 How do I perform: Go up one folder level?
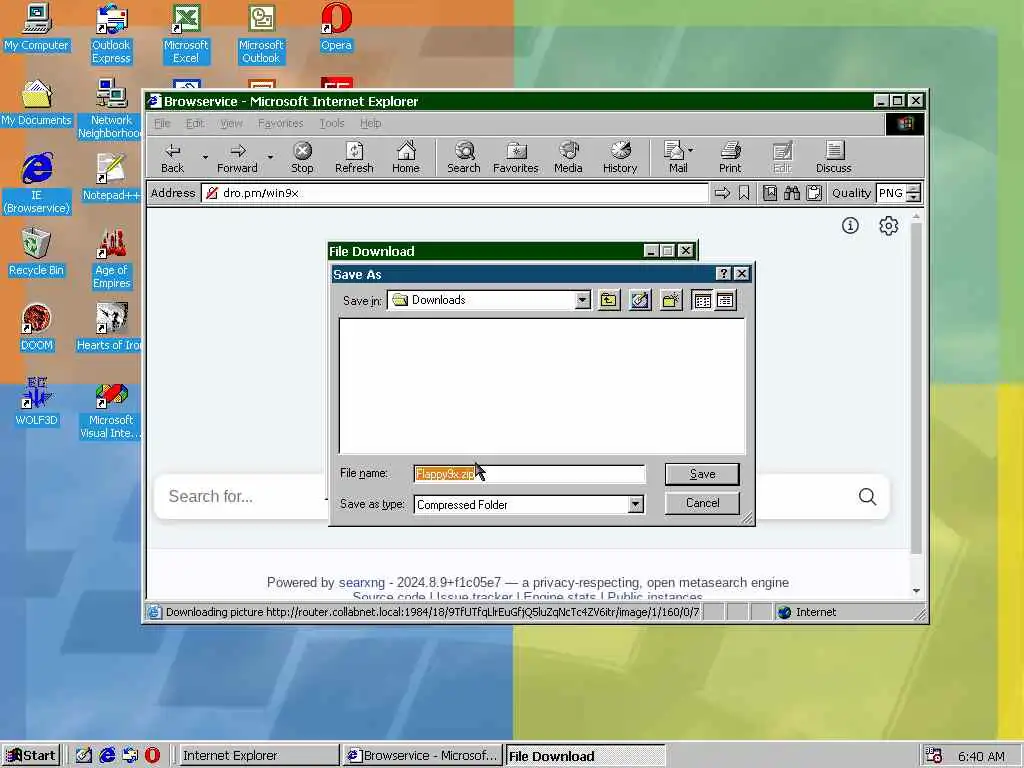609,300
